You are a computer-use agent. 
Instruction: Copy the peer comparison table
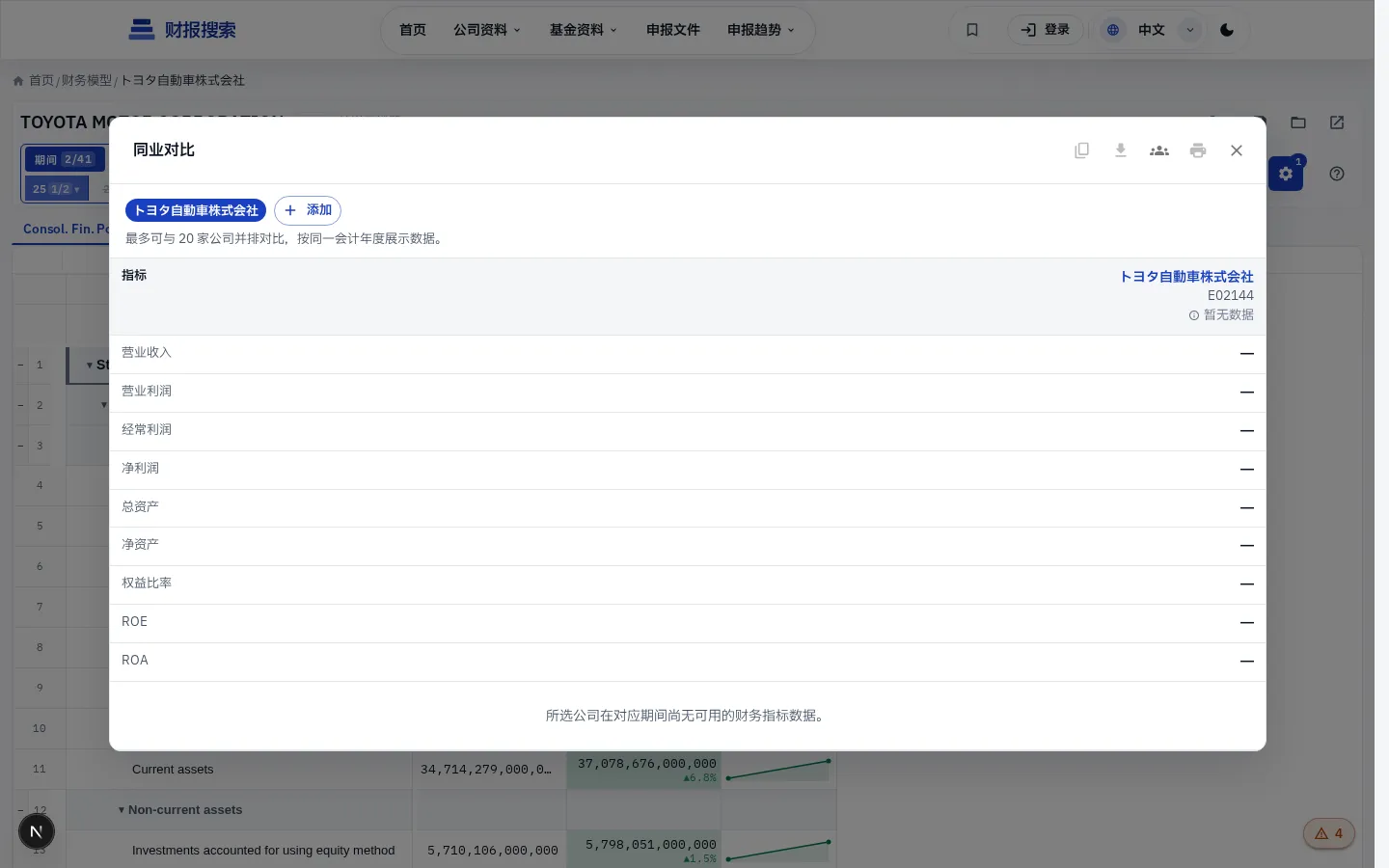coord(1082,150)
